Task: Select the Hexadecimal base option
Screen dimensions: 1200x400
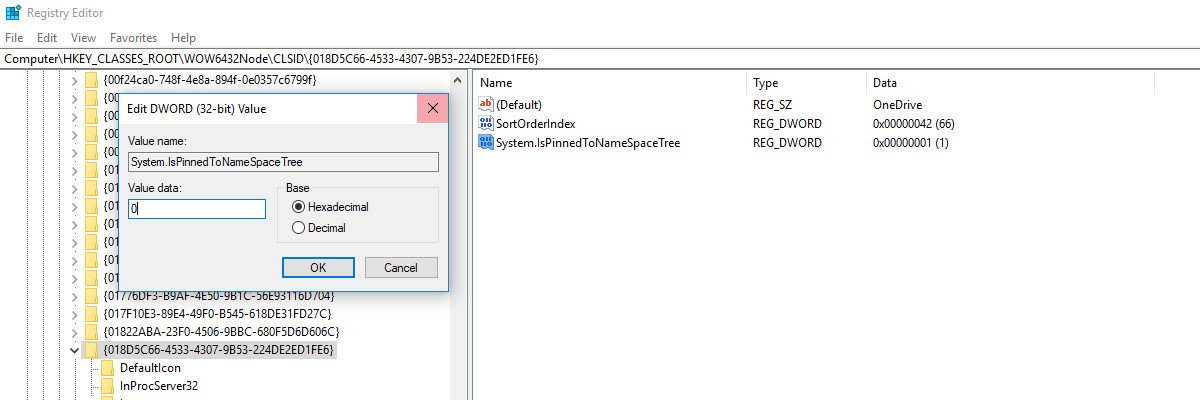Action: pyautogui.click(x=298, y=207)
